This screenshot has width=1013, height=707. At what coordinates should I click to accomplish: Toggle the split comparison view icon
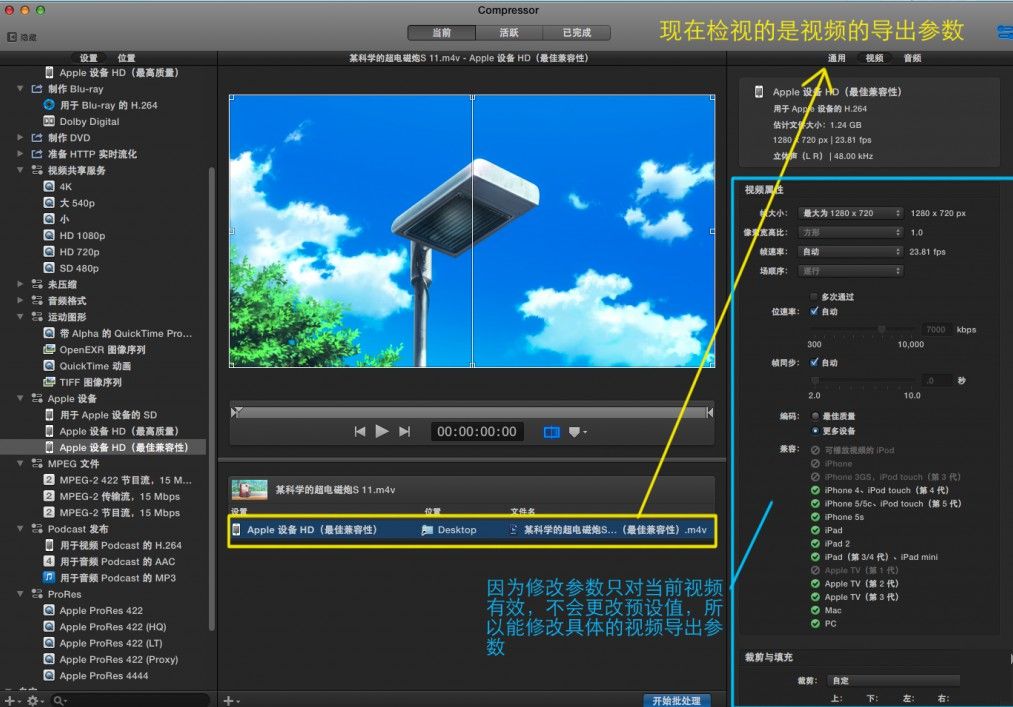tap(552, 432)
